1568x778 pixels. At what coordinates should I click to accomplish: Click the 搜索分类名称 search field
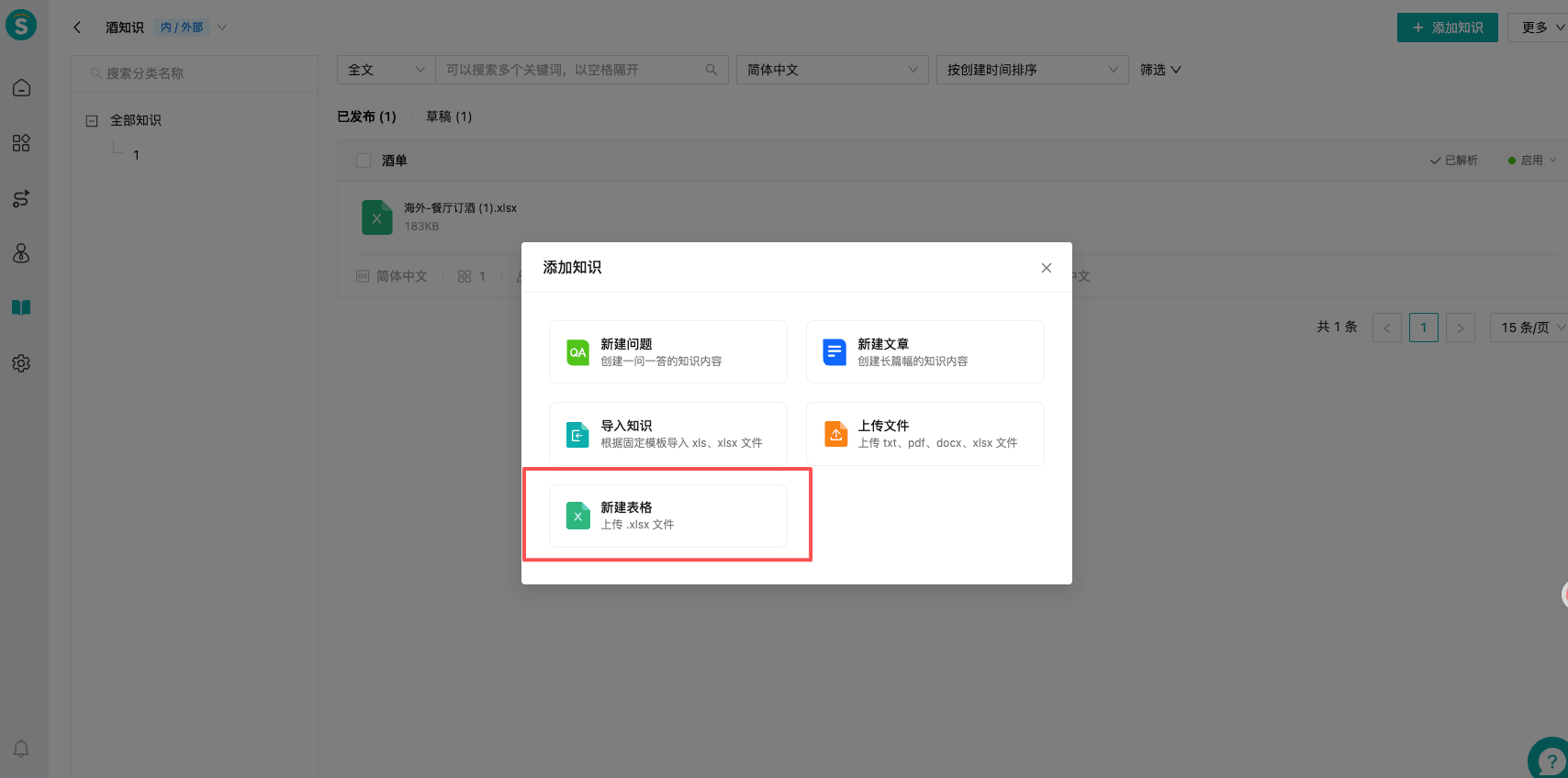point(195,73)
